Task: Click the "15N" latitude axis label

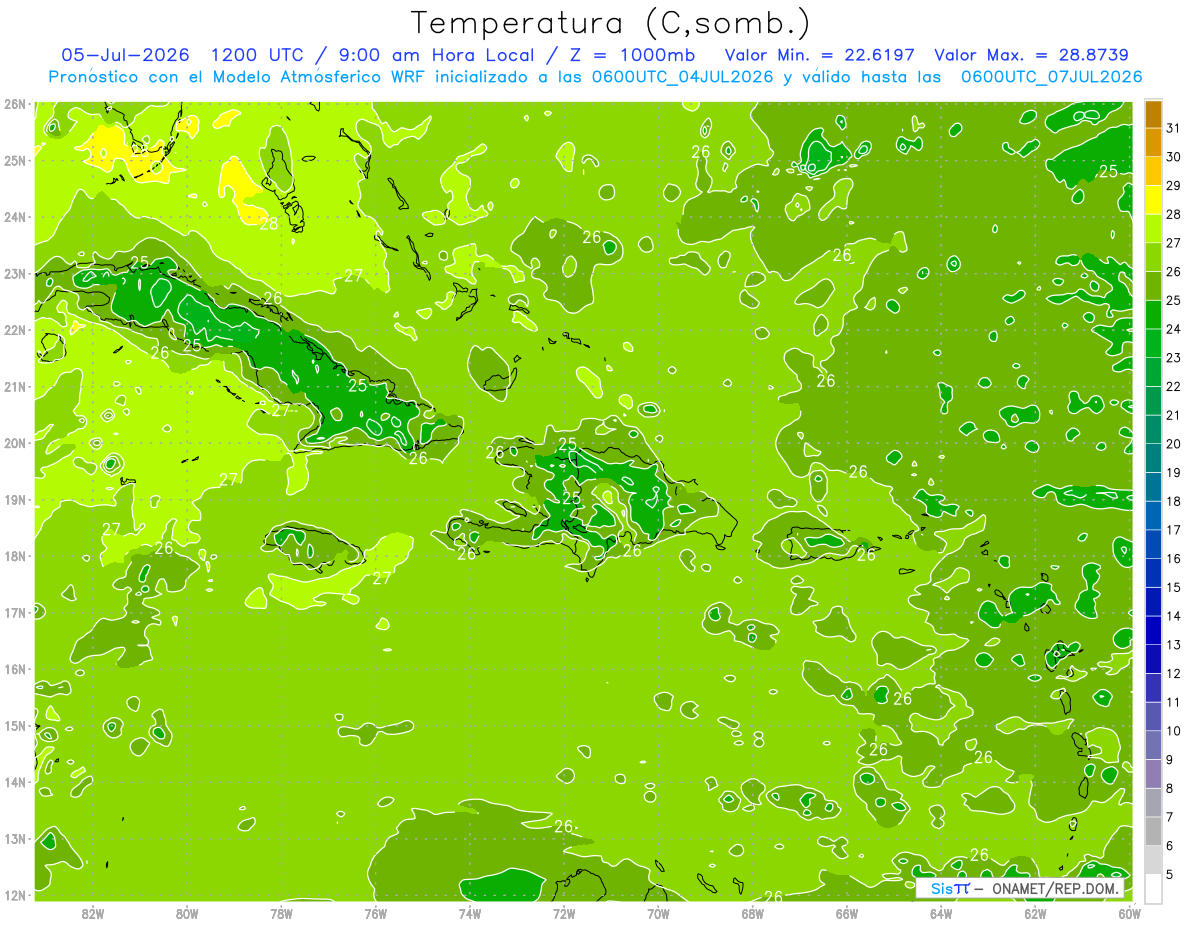Action: point(15,726)
